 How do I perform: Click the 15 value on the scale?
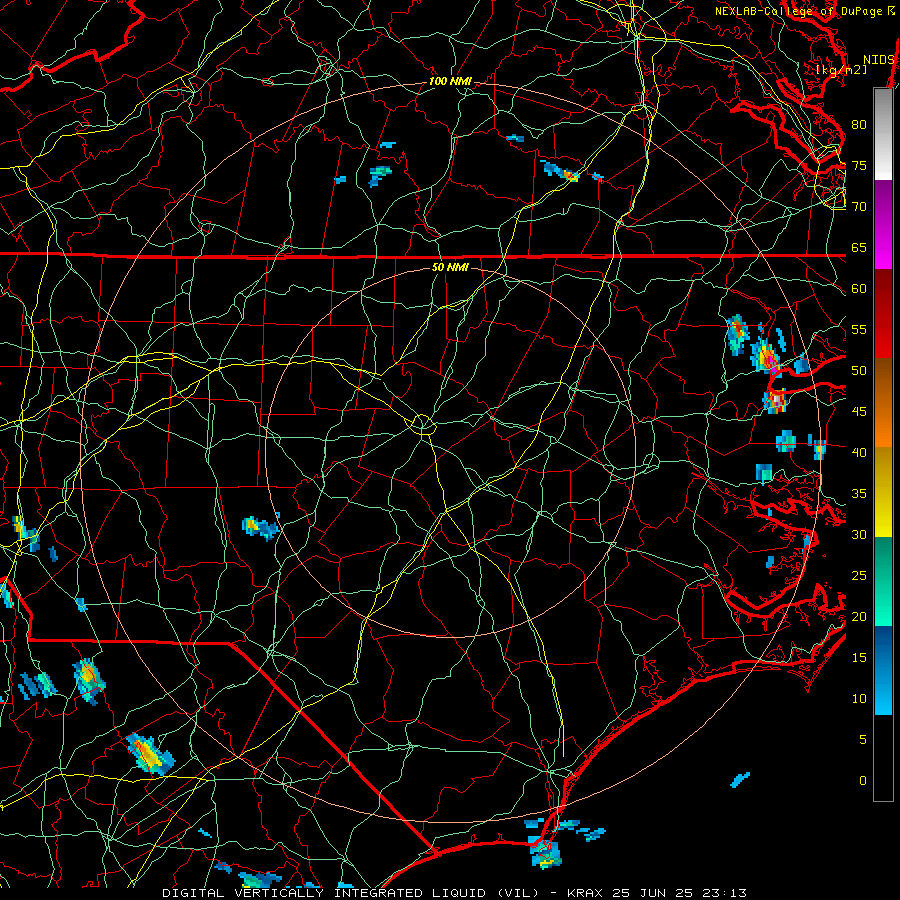point(859,658)
